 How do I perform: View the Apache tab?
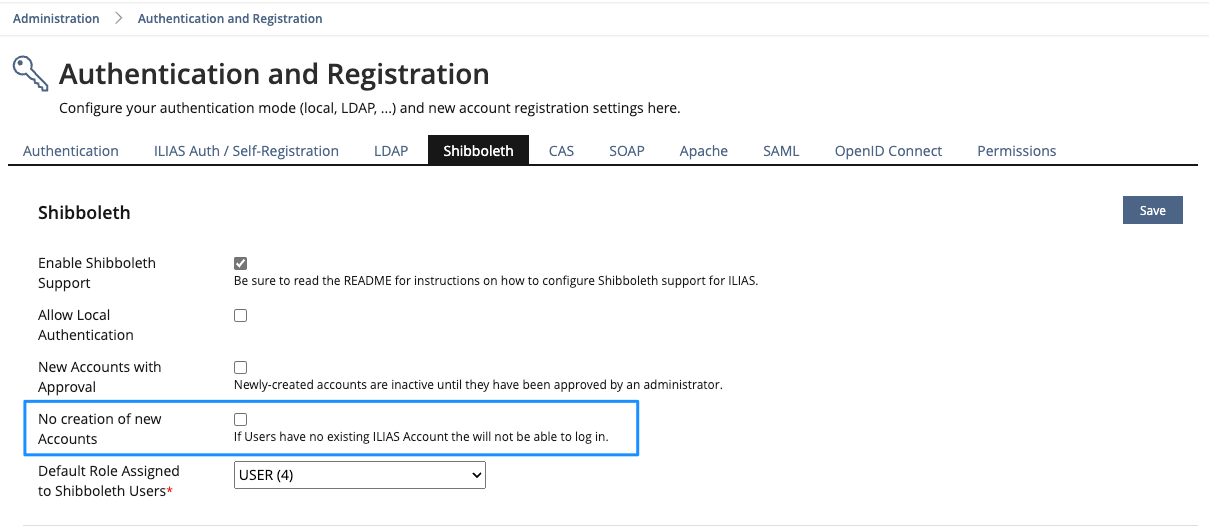coord(703,151)
